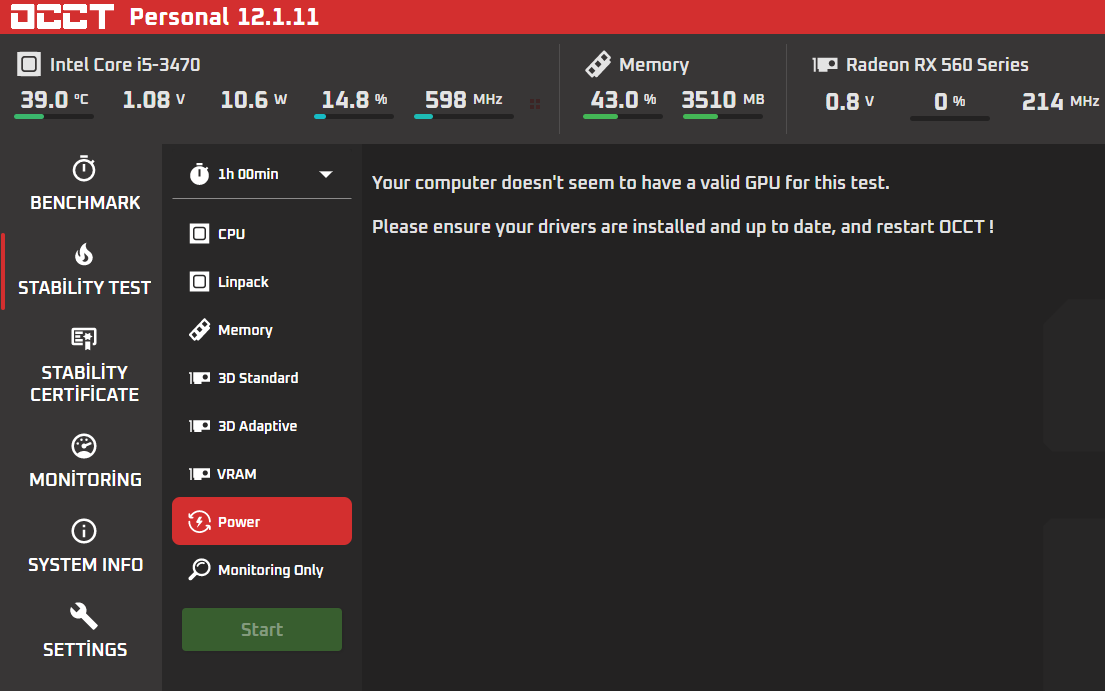Click the 3D Standard GPU icon
Screen dimensions: 1105x691
pos(199,378)
